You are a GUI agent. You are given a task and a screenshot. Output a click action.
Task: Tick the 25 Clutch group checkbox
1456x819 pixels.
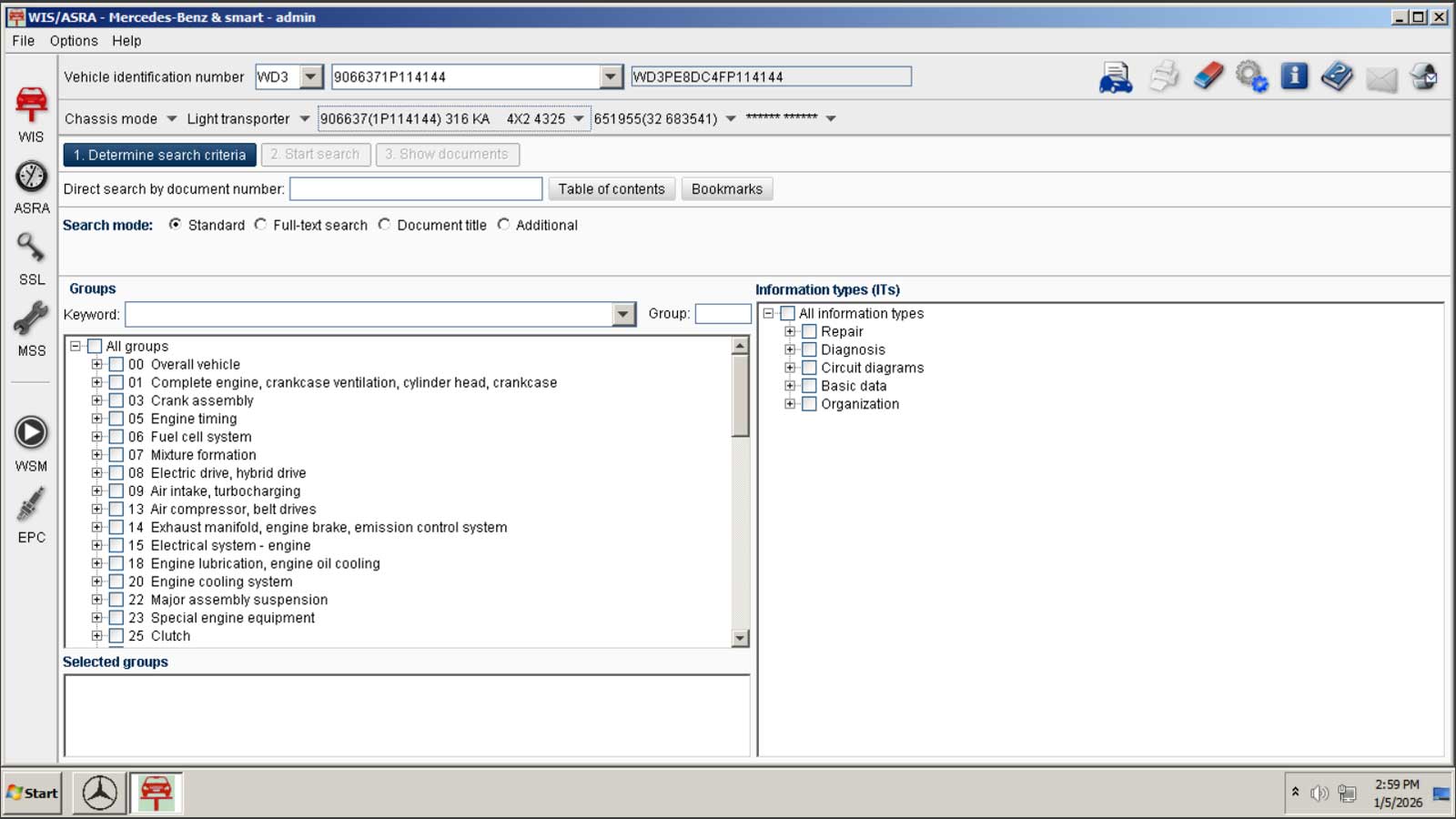click(x=116, y=636)
